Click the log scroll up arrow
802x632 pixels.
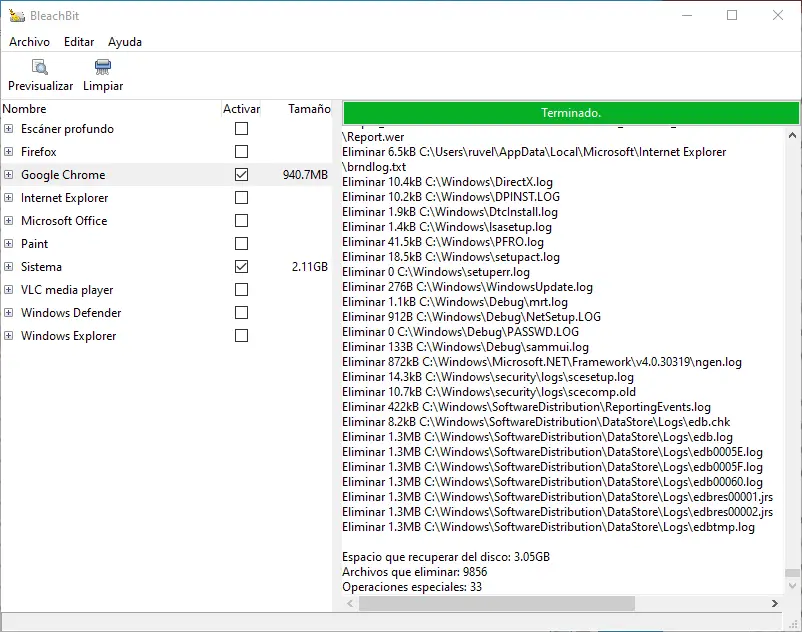pyautogui.click(x=792, y=136)
